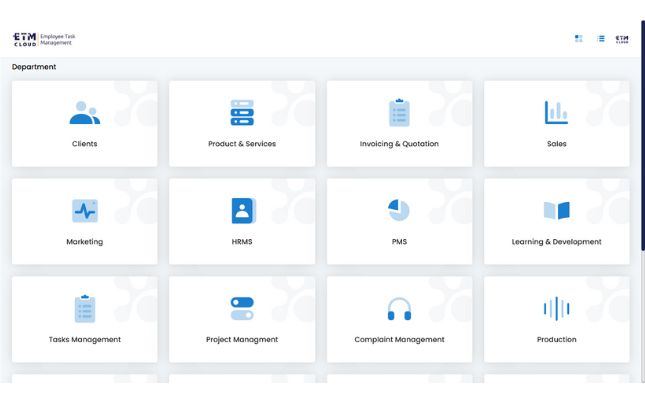Screen dimensions: 645x403
Task: Open the Learning & Development book icon
Action: (557, 211)
